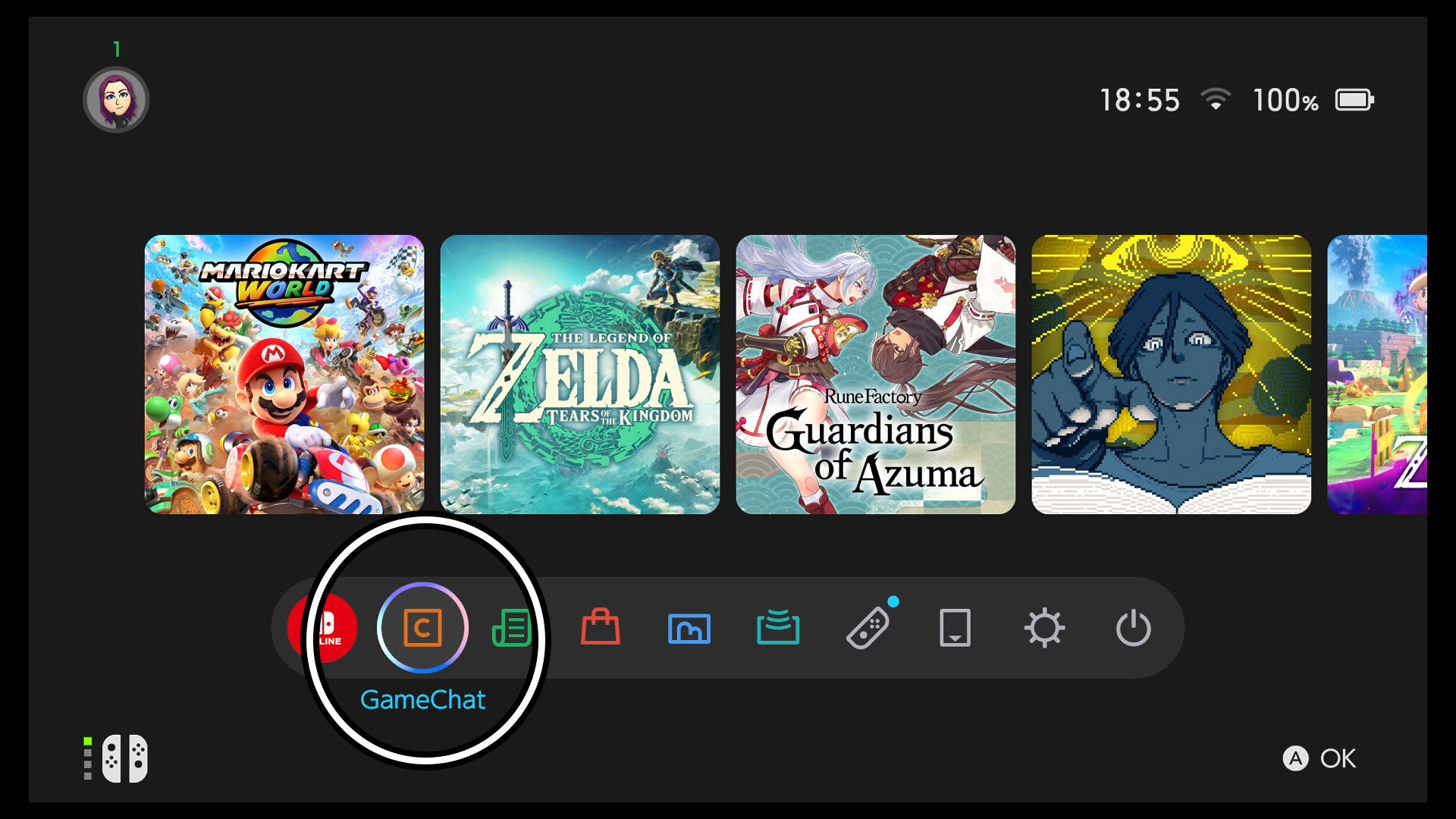Open the Album

point(689,627)
